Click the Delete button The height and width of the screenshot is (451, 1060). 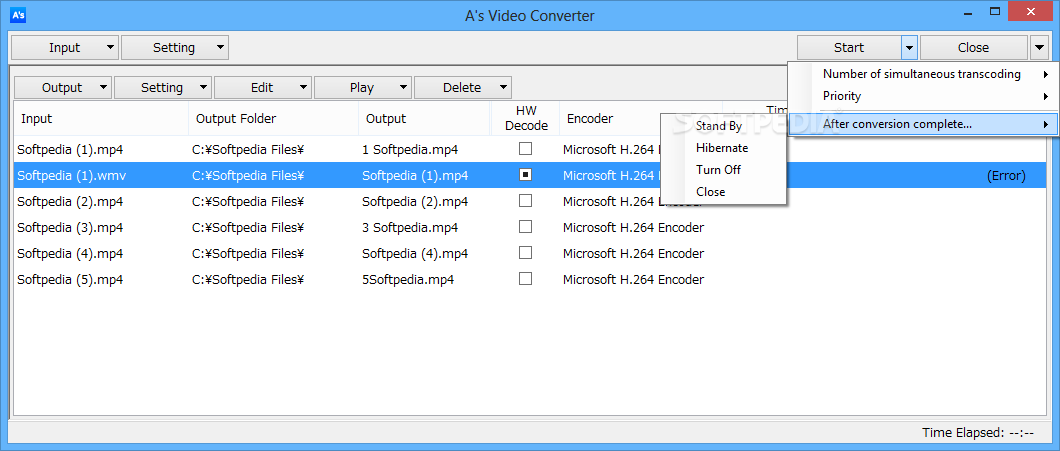click(462, 87)
